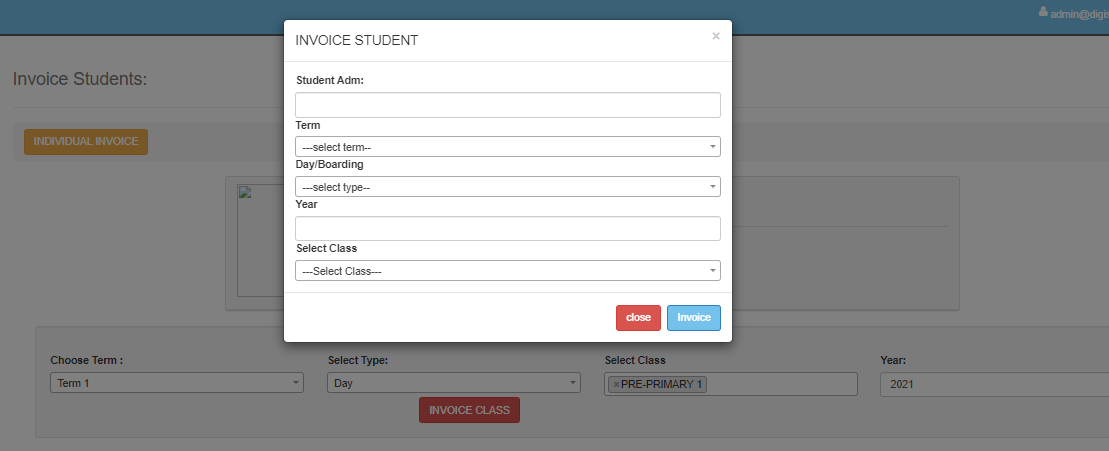
Task: Select the PRE-PRIMARY 1 tag label
Action: [663, 384]
